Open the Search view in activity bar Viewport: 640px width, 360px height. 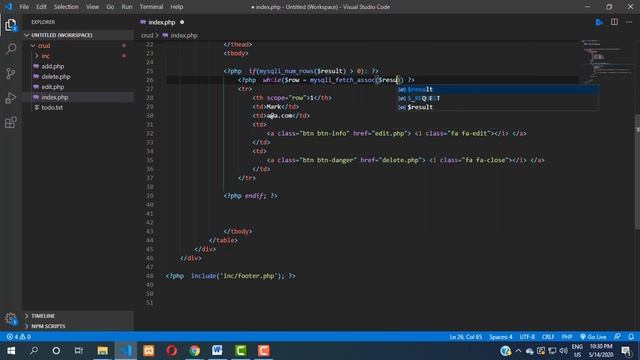11,49
